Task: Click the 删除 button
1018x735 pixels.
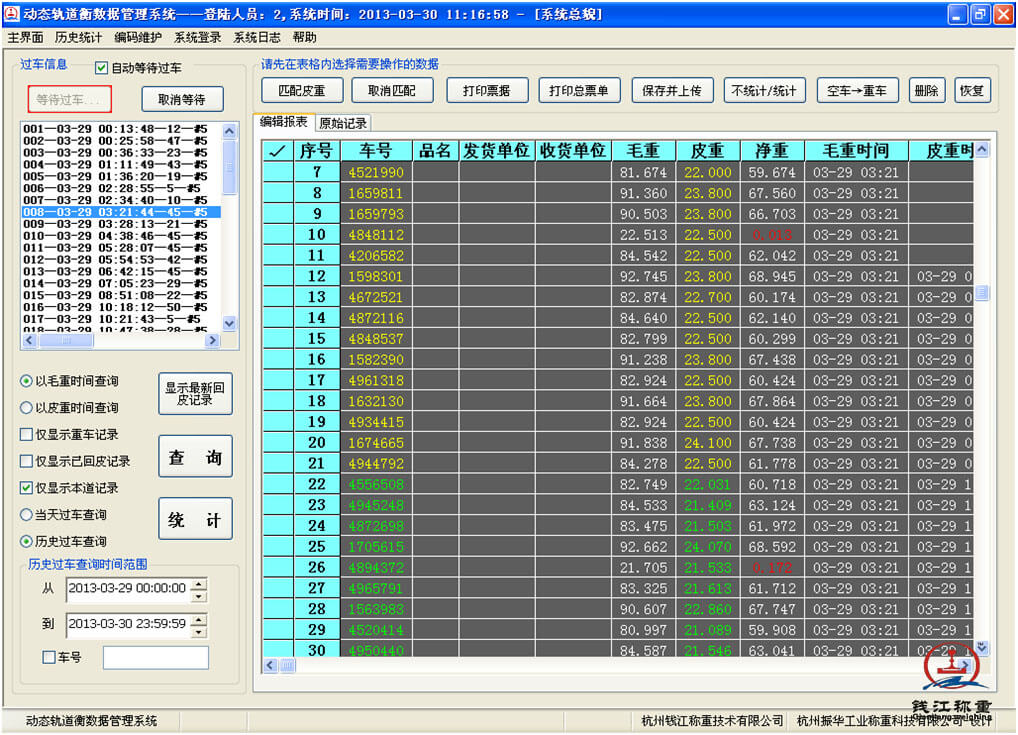Action: click(x=926, y=91)
